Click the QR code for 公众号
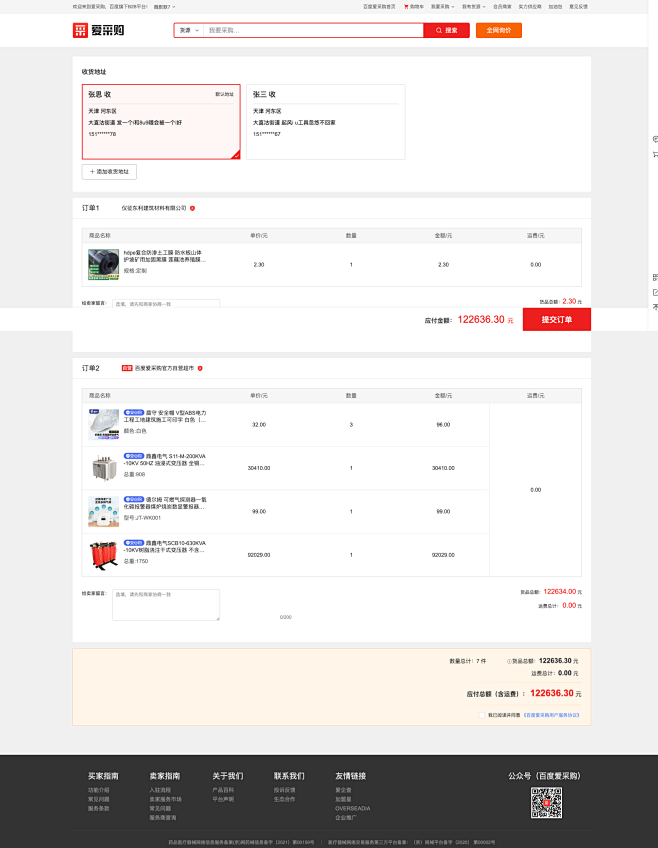The width and height of the screenshot is (658, 848). click(x=545, y=802)
